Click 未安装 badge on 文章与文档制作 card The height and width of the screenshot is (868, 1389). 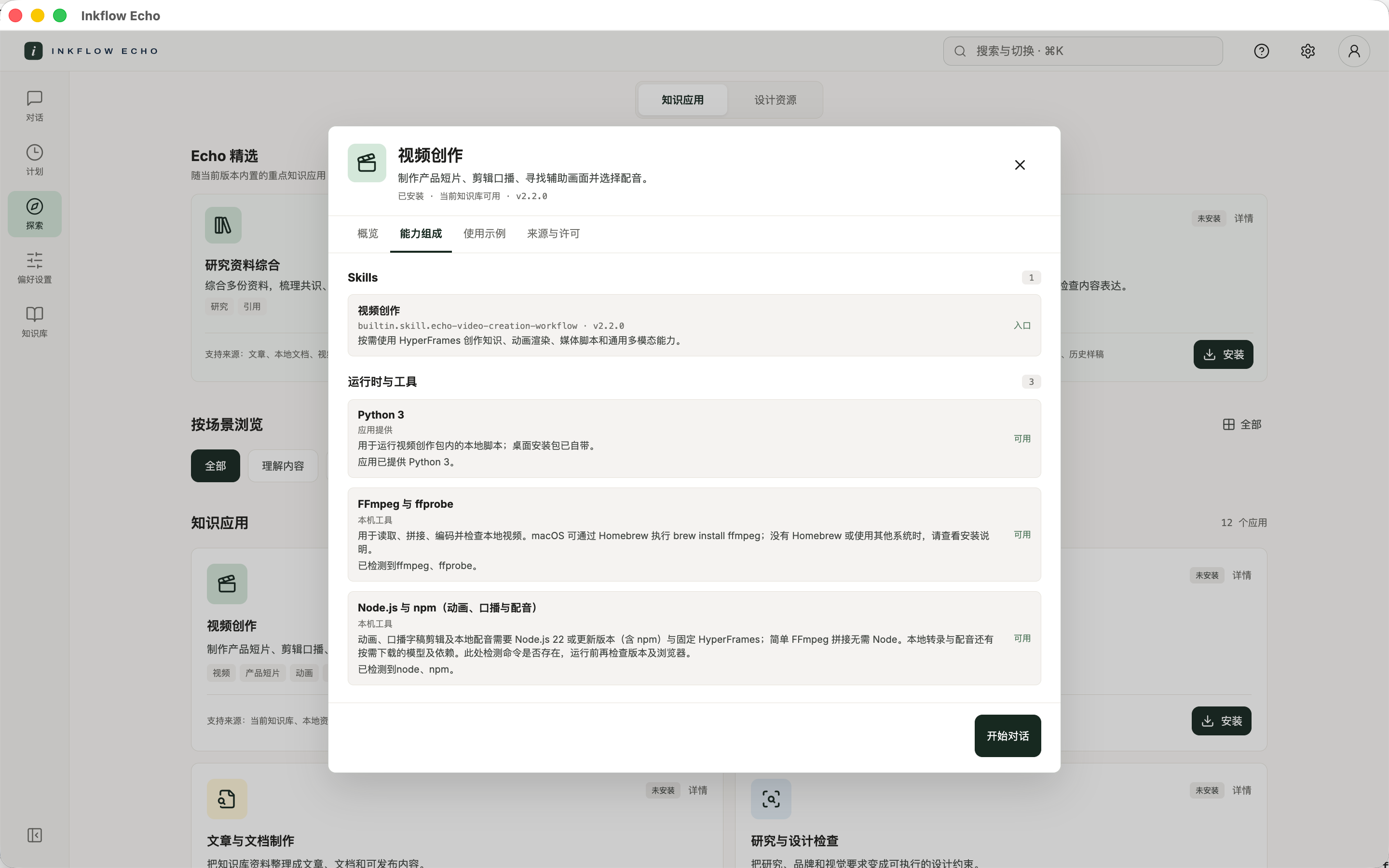click(x=662, y=790)
